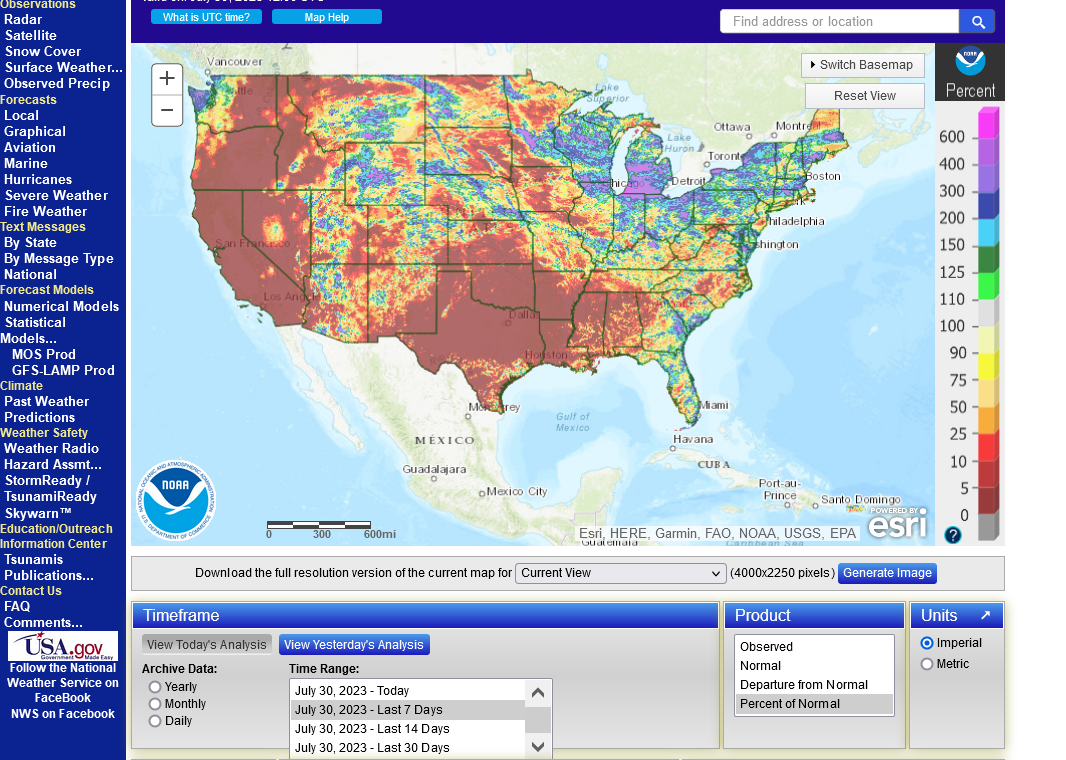
Task: Choose Imperial units
Action: tap(927, 643)
